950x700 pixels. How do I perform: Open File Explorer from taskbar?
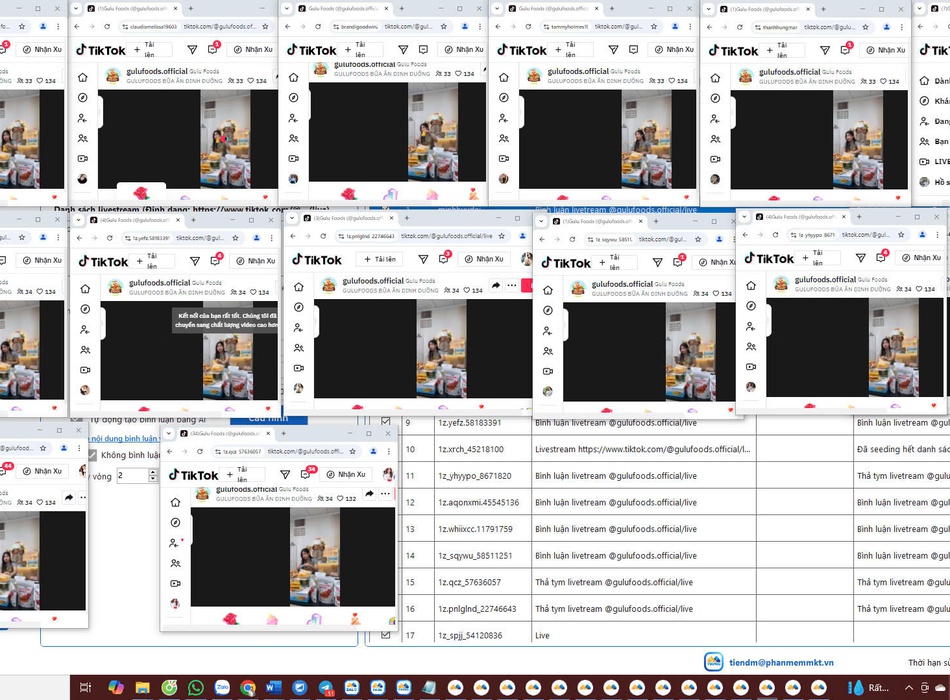pyautogui.click(x=142, y=687)
